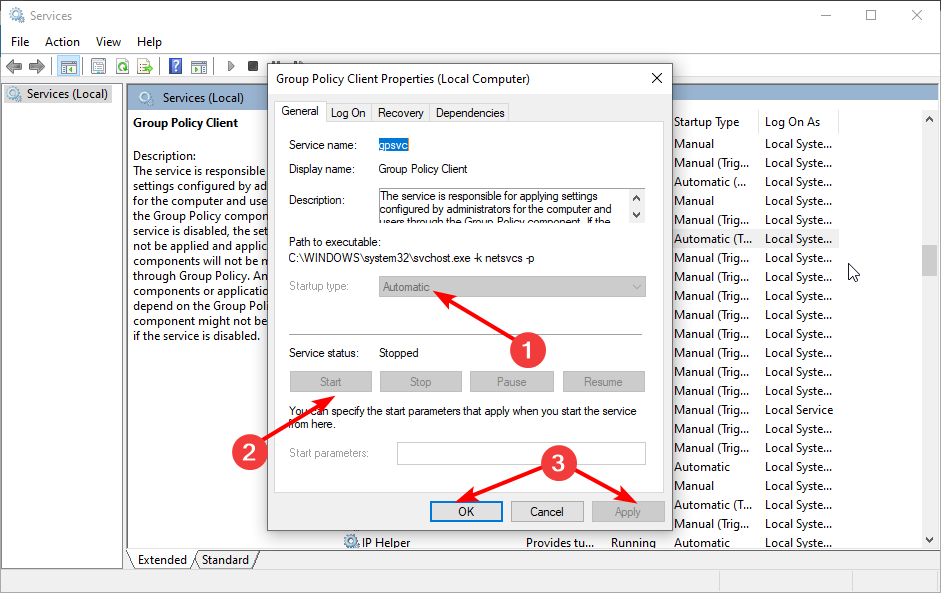Click the "Provides tu..." description cell

tap(560, 543)
